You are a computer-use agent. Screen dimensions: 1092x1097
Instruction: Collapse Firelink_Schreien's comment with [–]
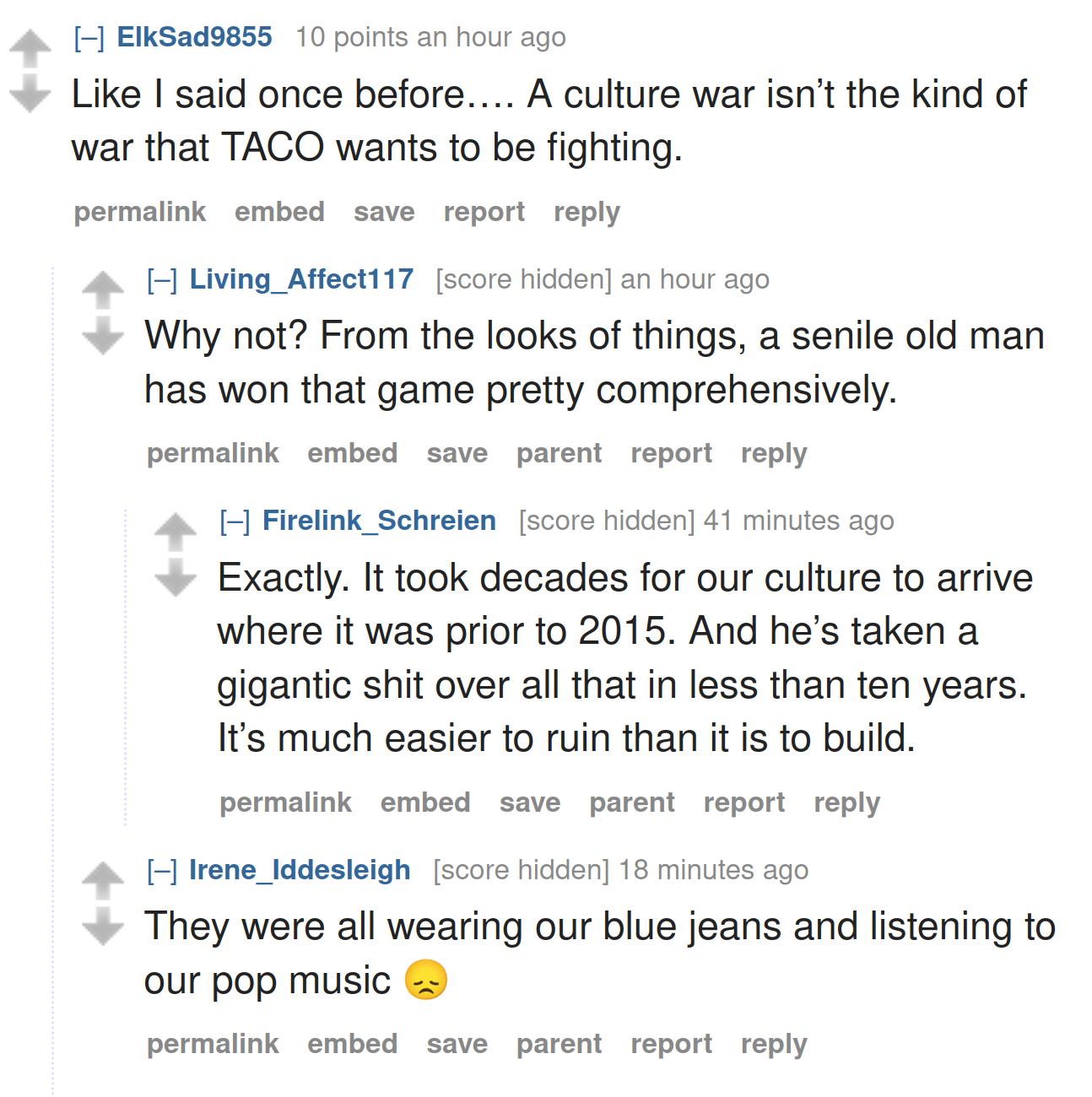[235, 521]
